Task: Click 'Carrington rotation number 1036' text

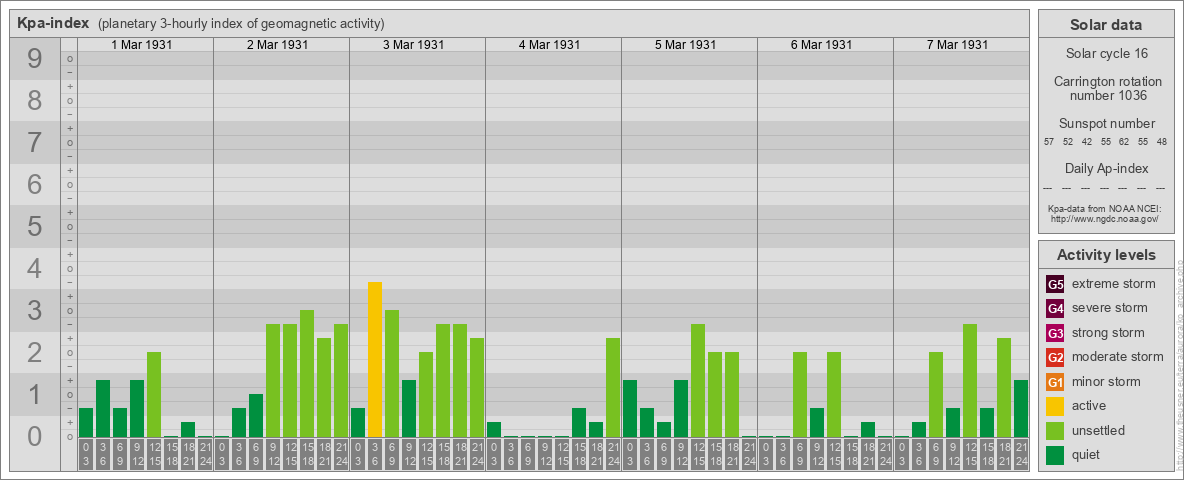Action: click(1107, 88)
